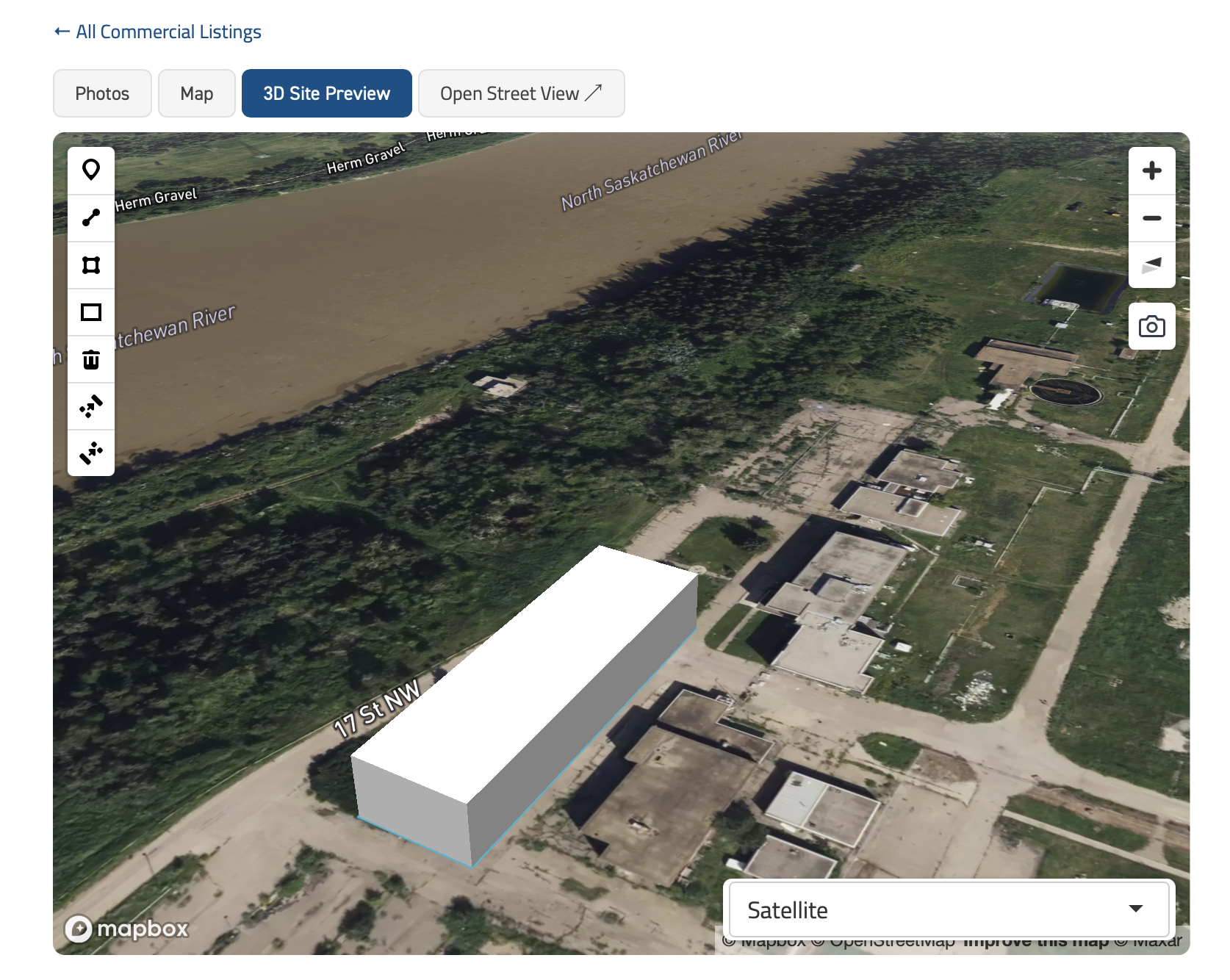This screenshot has width=1230, height=980.
Task: Zoom in with the plus button
Action: click(x=1151, y=170)
